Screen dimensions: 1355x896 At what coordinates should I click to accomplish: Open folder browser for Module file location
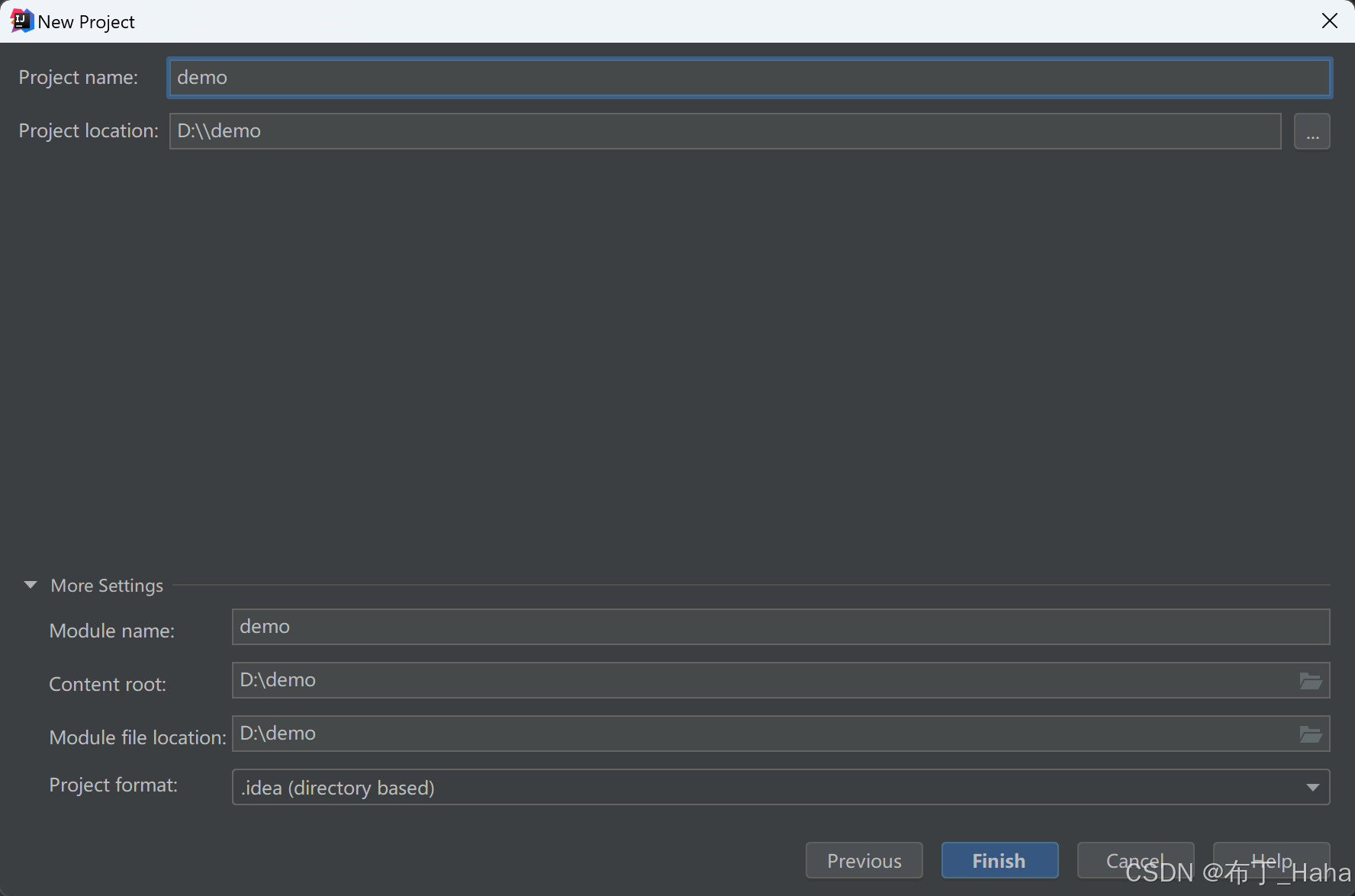1311,734
